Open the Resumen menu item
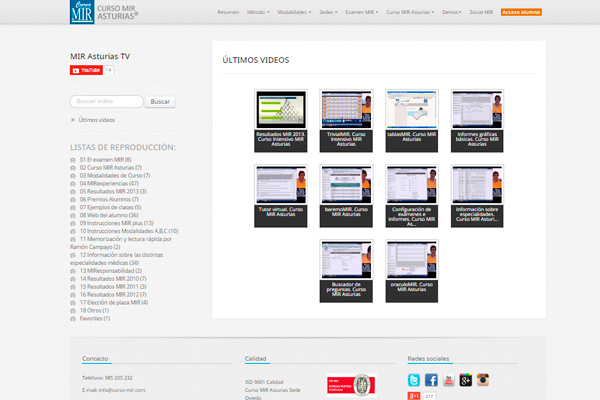Viewport: 600px width, 400px height. point(228,12)
